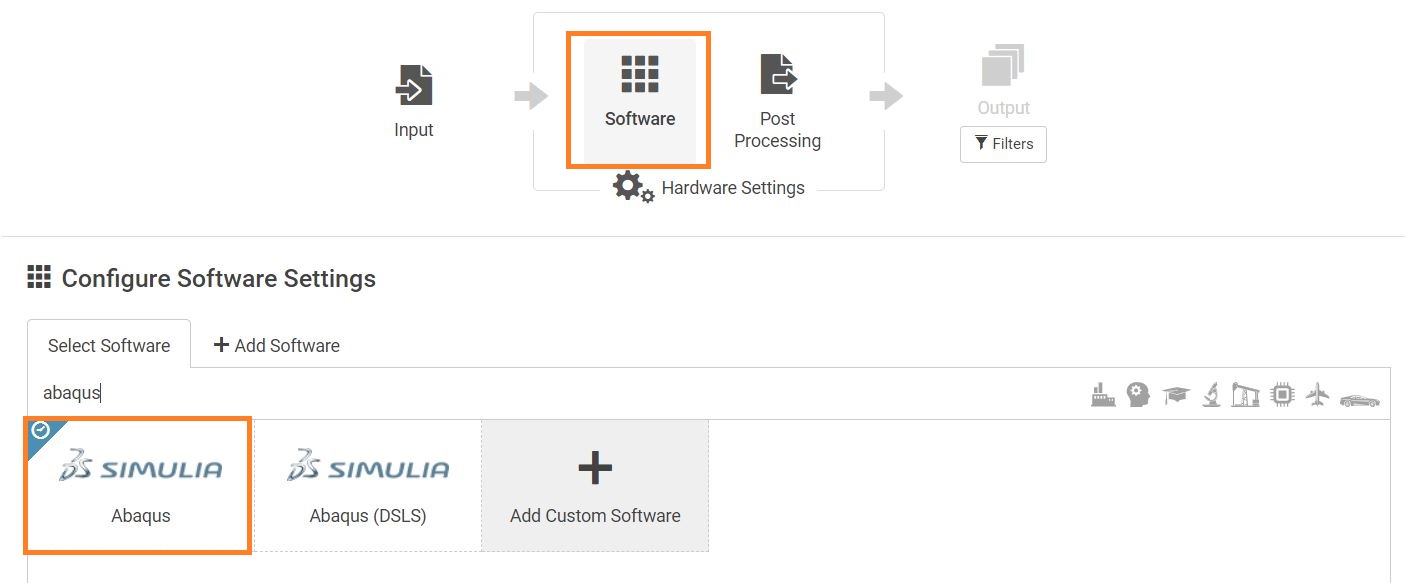
Task: Select the Abaqus (DSLS) software tile
Action: (368, 485)
